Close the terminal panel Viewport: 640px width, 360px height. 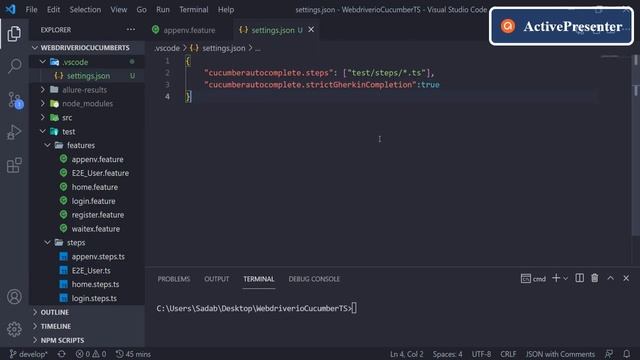click(x=626, y=278)
